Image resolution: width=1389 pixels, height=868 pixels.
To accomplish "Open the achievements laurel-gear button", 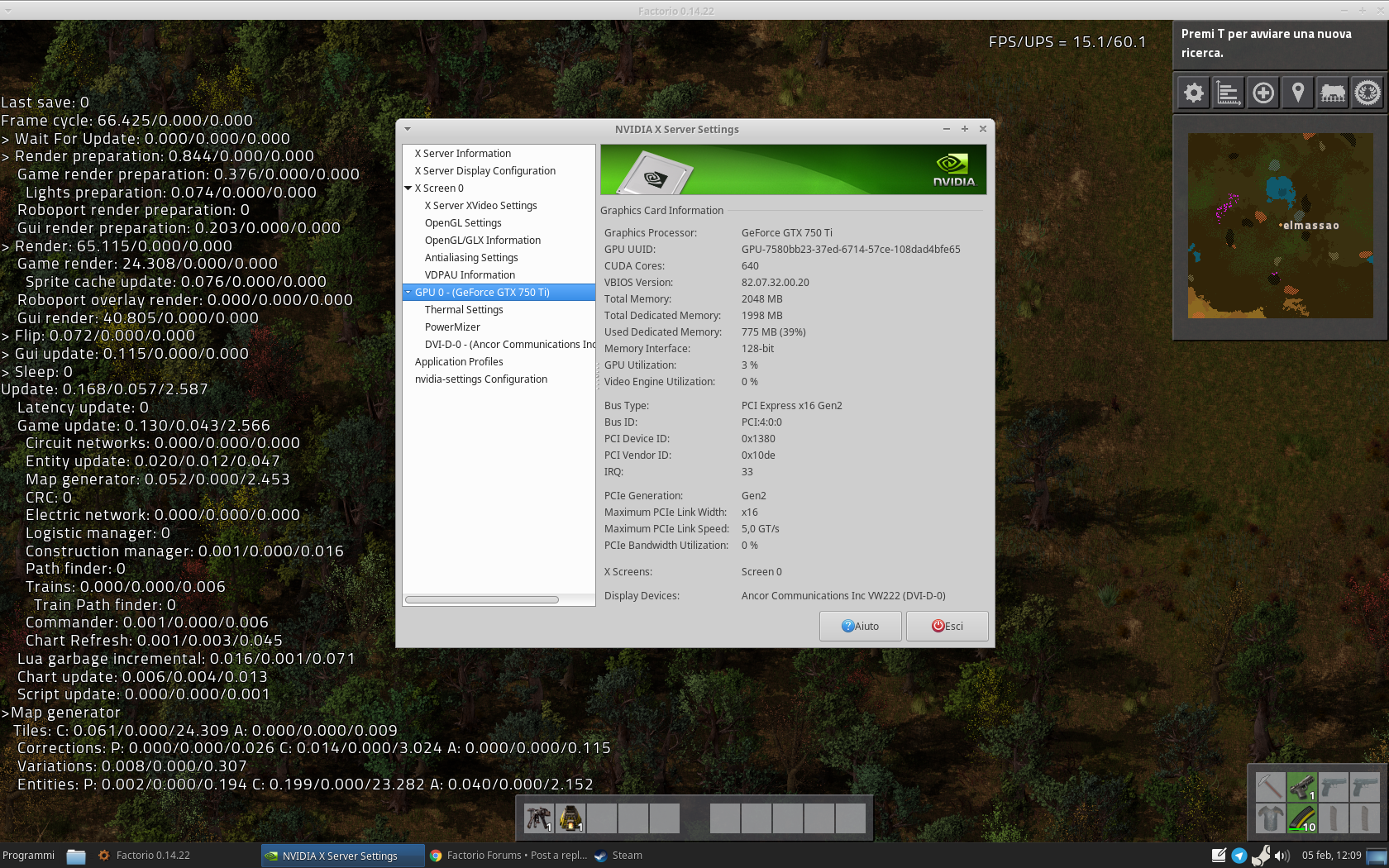I will tap(1367, 93).
